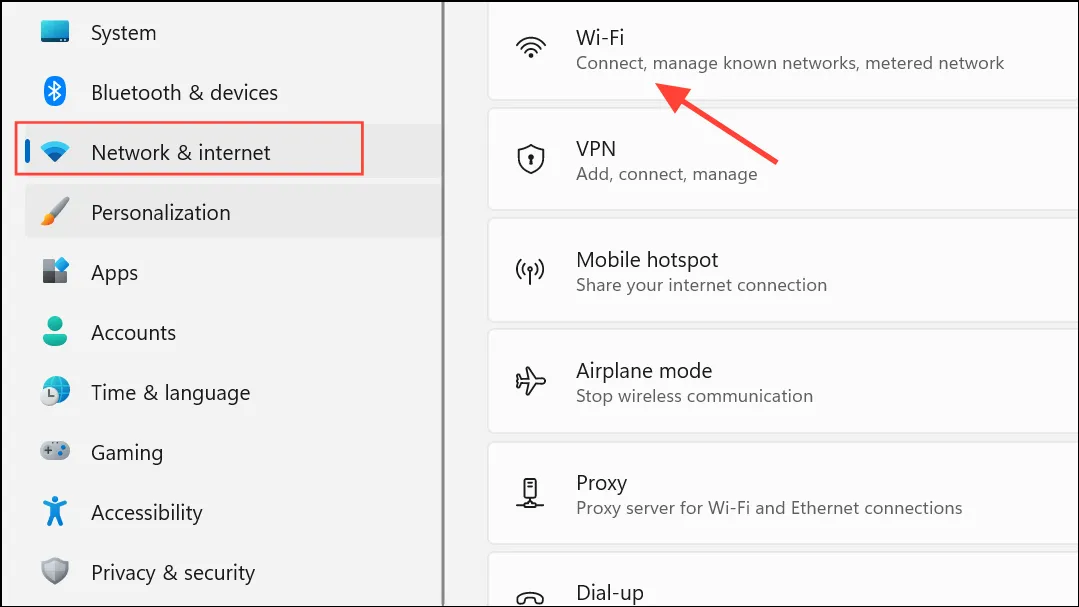
Task: Open VPN Add, connect, manage row
Action: pos(783,159)
